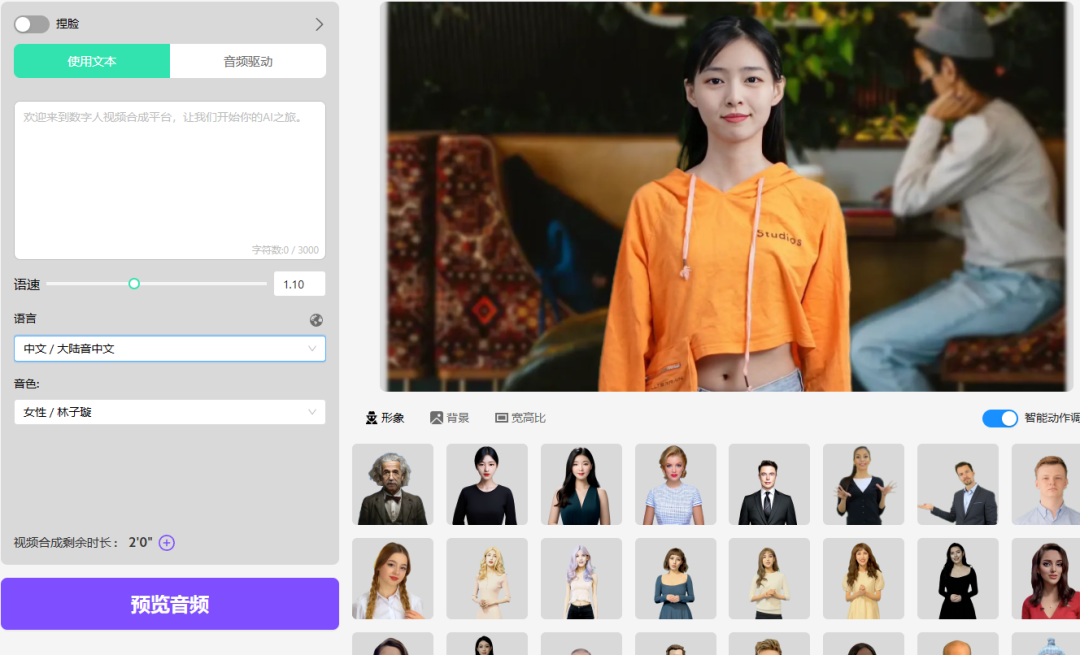Toggle the 智能动作 smart motion switch
The image size is (1080, 655).
[x=999, y=418]
